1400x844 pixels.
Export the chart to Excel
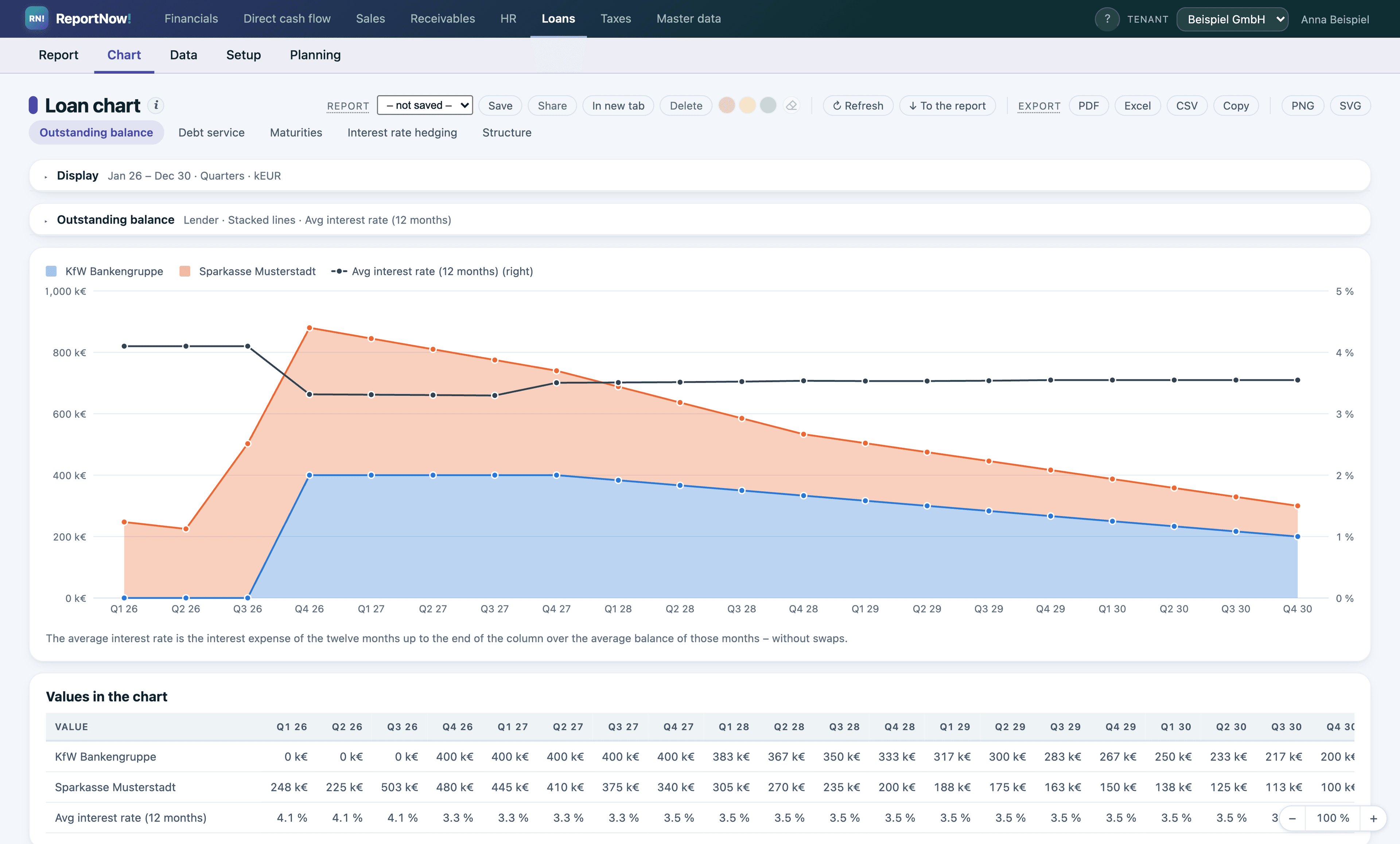[1137, 106]
